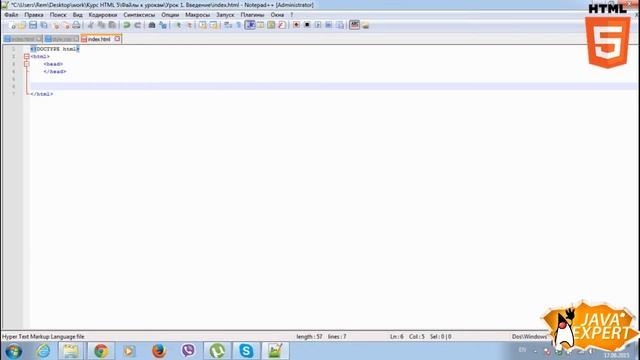Click the <!DOCTYPE html> code line
The image size is (640, 360).
tap(55, 49)
